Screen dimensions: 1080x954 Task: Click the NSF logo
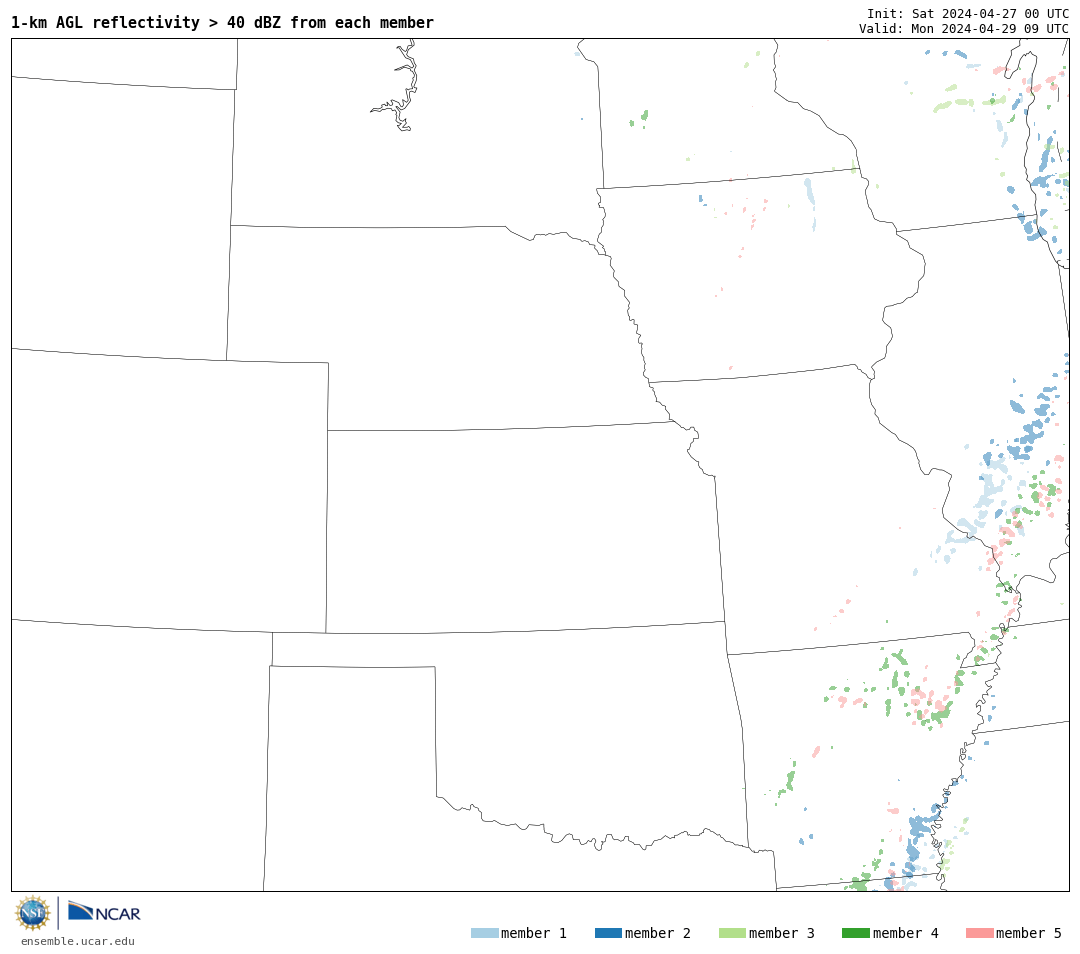32,913
